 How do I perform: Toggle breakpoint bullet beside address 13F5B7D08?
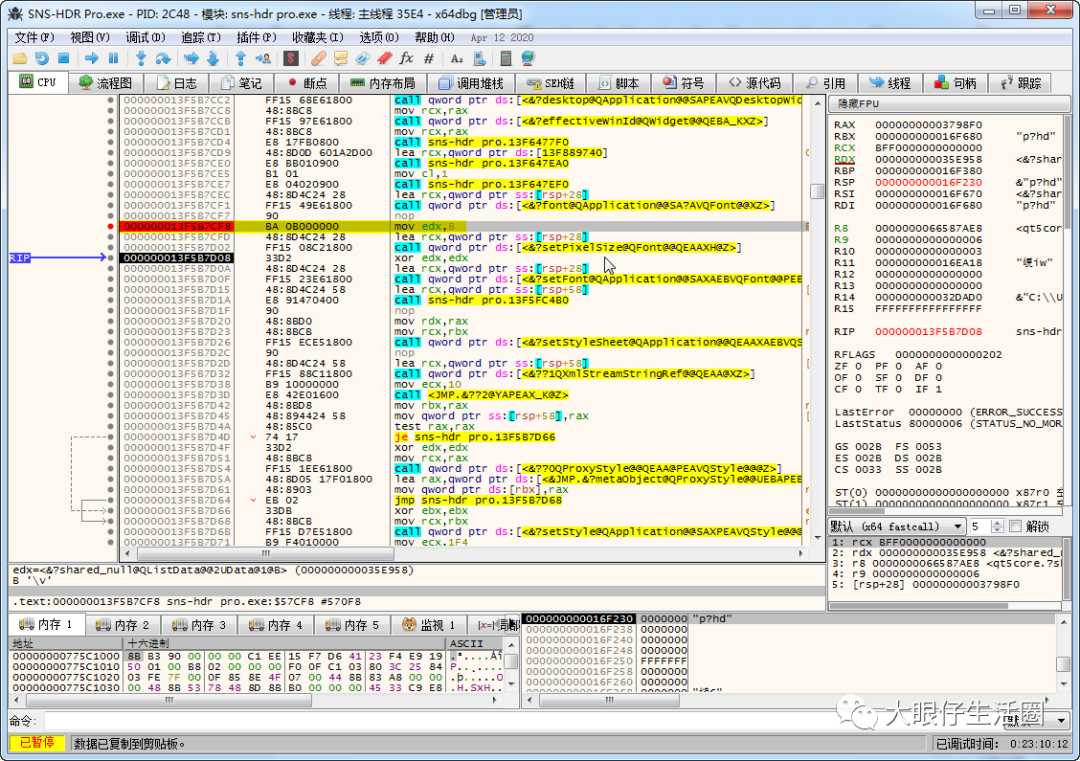coord(110,258)
